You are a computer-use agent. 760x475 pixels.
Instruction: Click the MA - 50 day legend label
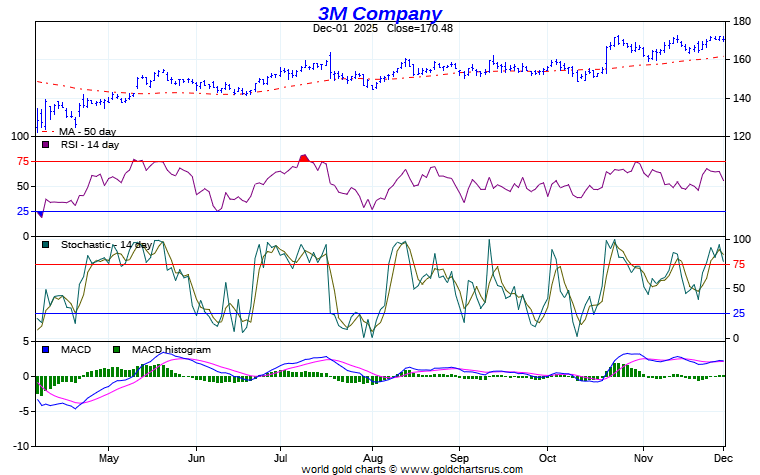(x=87, y=132)
